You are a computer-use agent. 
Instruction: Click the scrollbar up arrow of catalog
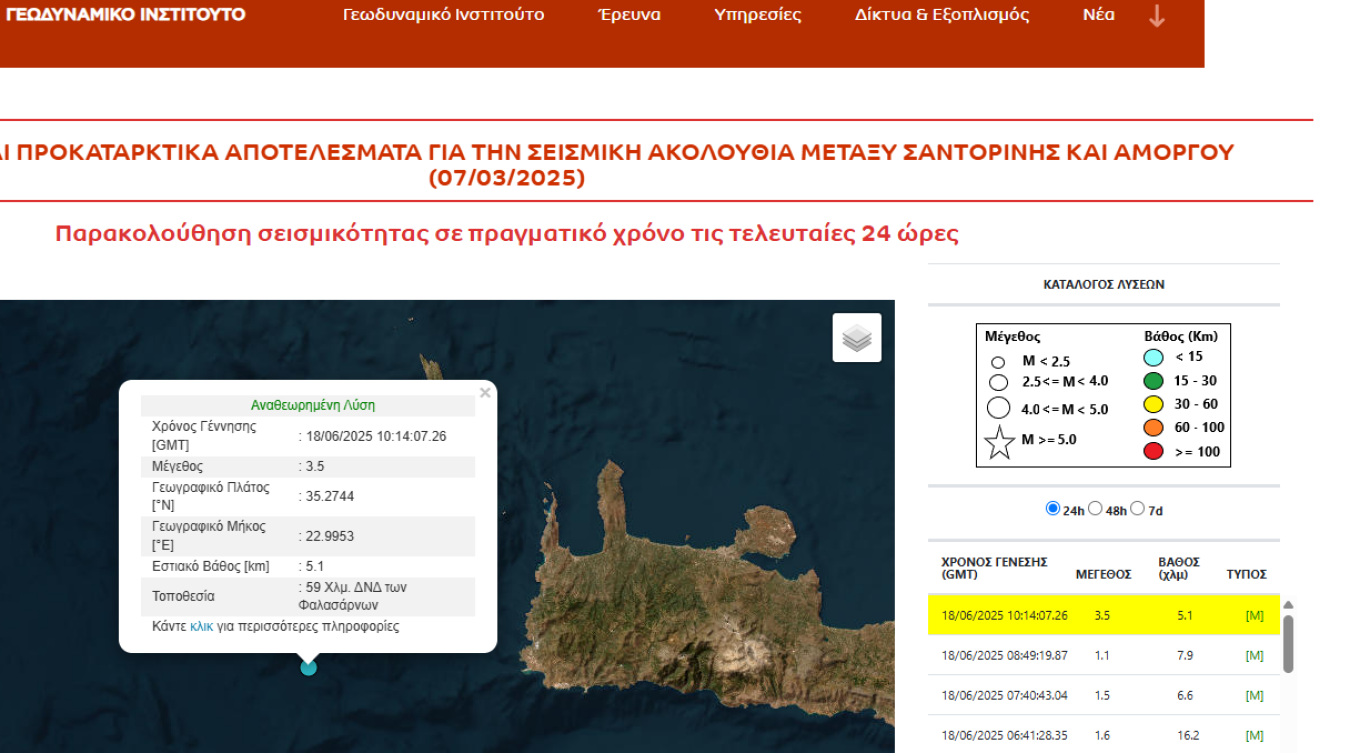[x=1288, y=604]
